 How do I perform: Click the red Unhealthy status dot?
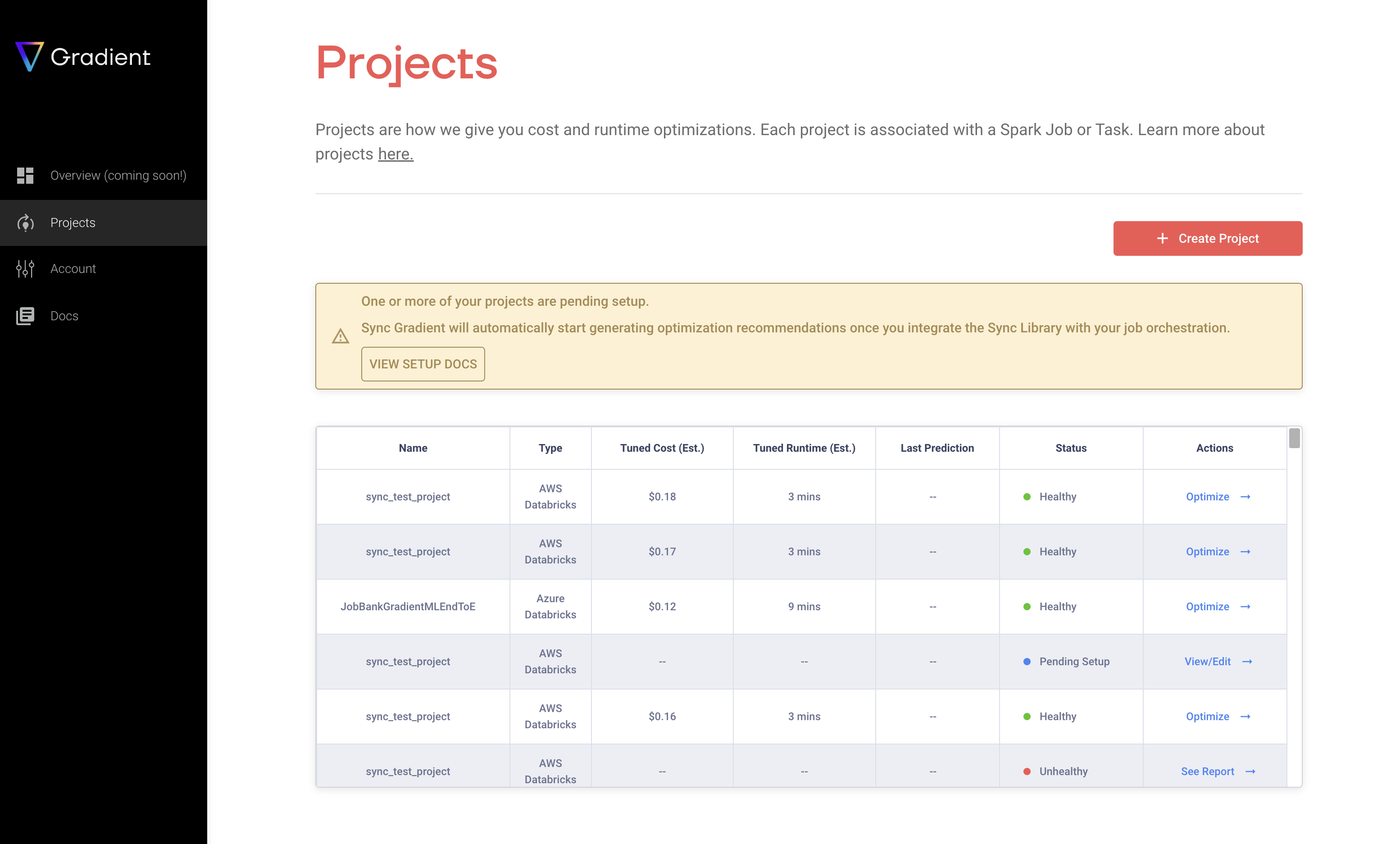click(x=1027, y=771)
